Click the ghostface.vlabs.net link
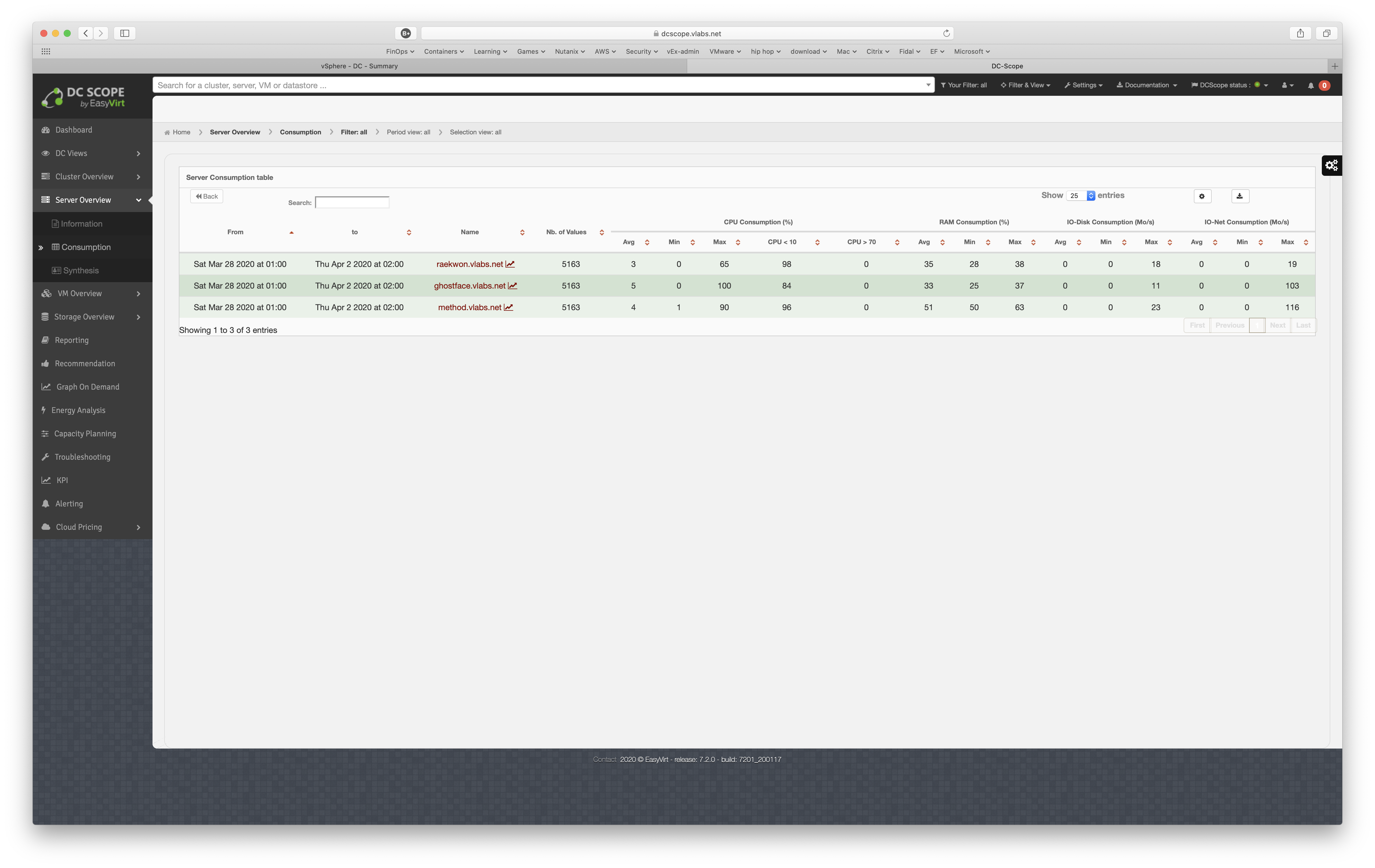 pyautogui.click(x=469, y=286)
